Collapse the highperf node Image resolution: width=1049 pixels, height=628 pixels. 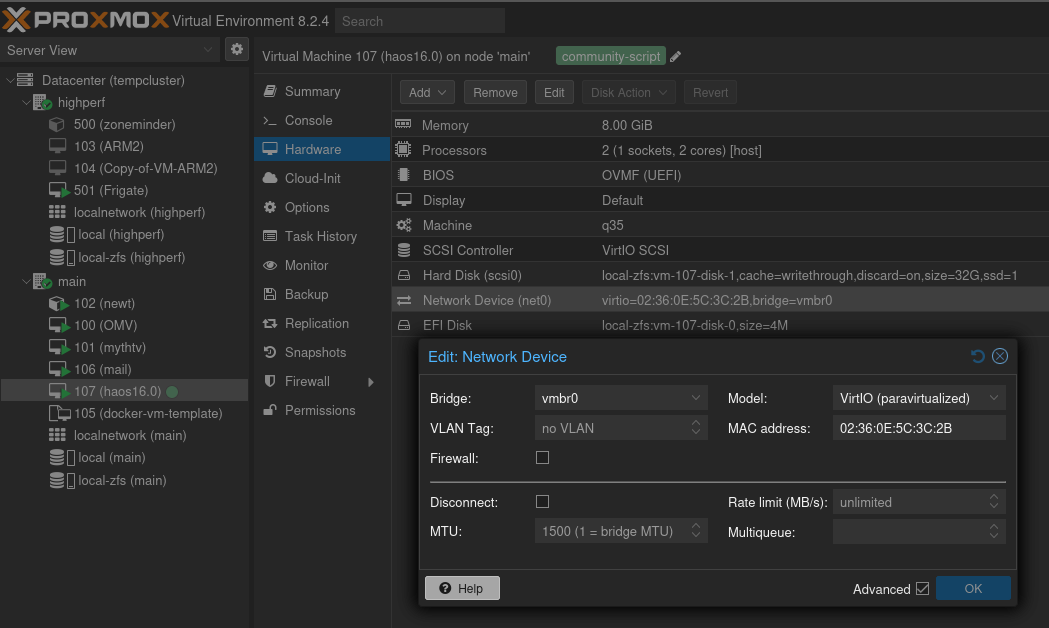pyautogui.click(x=26, y=102)
